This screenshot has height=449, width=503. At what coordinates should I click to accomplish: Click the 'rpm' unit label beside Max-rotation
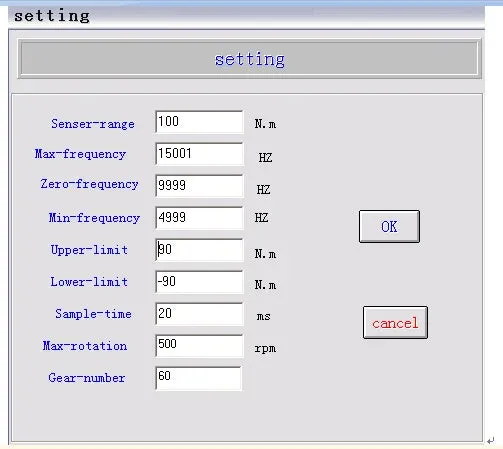265,348
